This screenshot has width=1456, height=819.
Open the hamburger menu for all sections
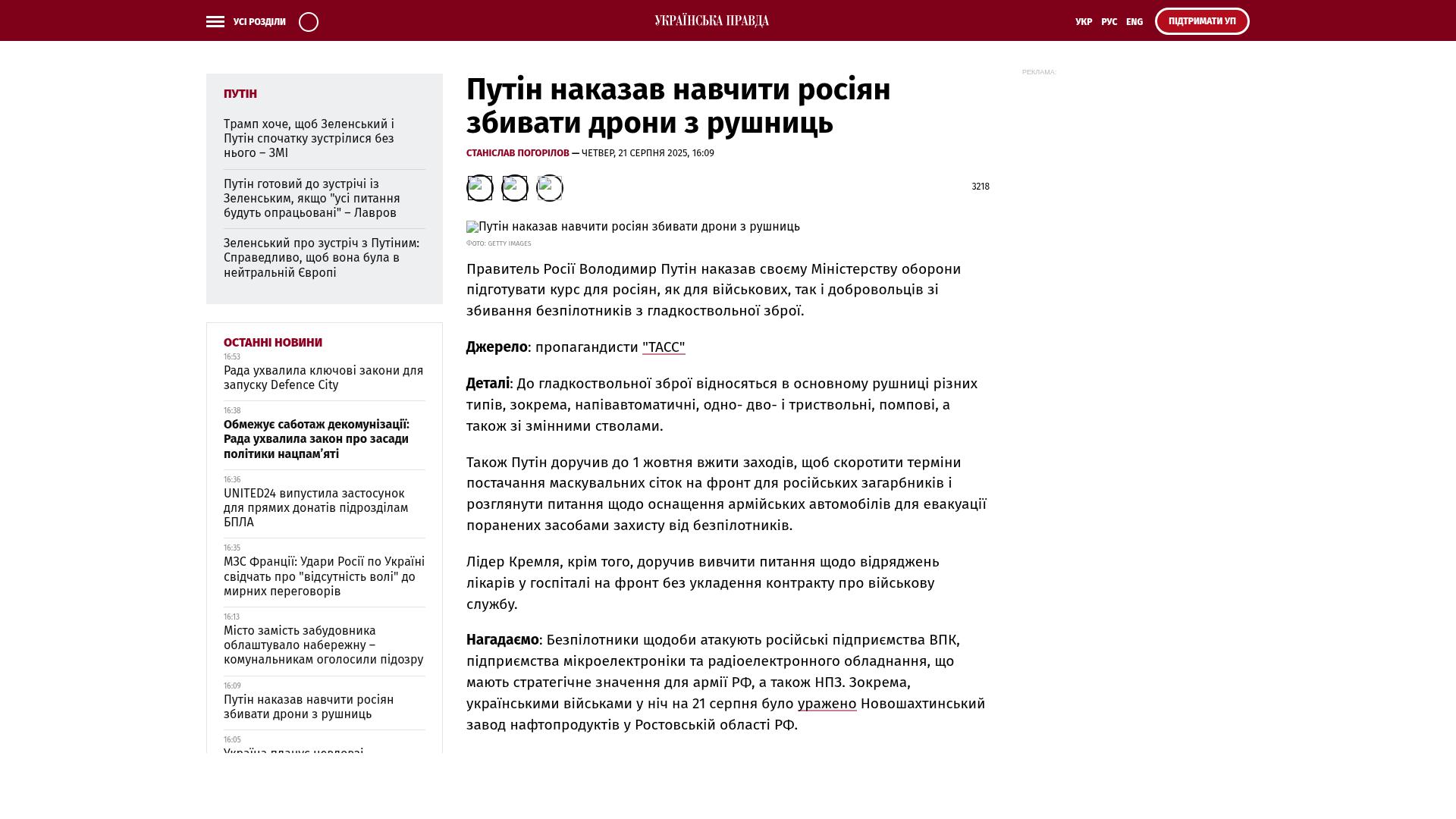[x=215, y=22]
